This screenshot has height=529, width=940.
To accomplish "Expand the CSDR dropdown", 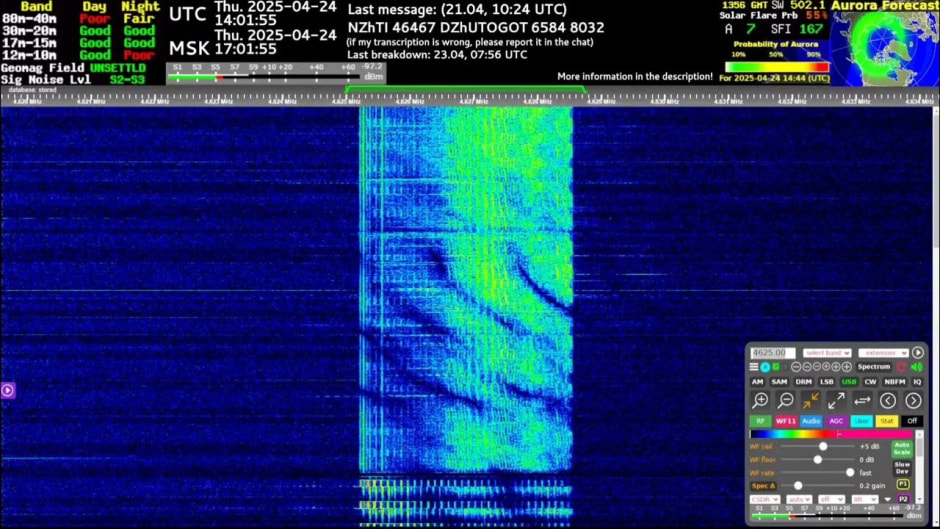I will (x=764, y=499).
